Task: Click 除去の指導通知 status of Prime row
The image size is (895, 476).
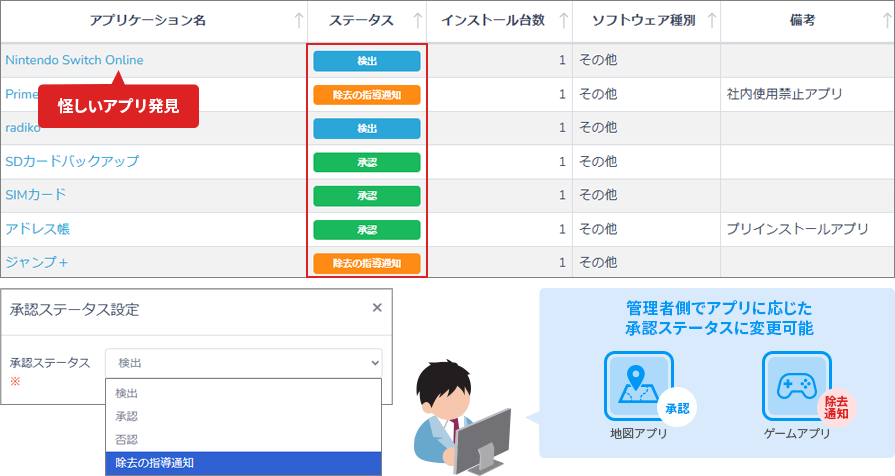Action: coord(367,95)
